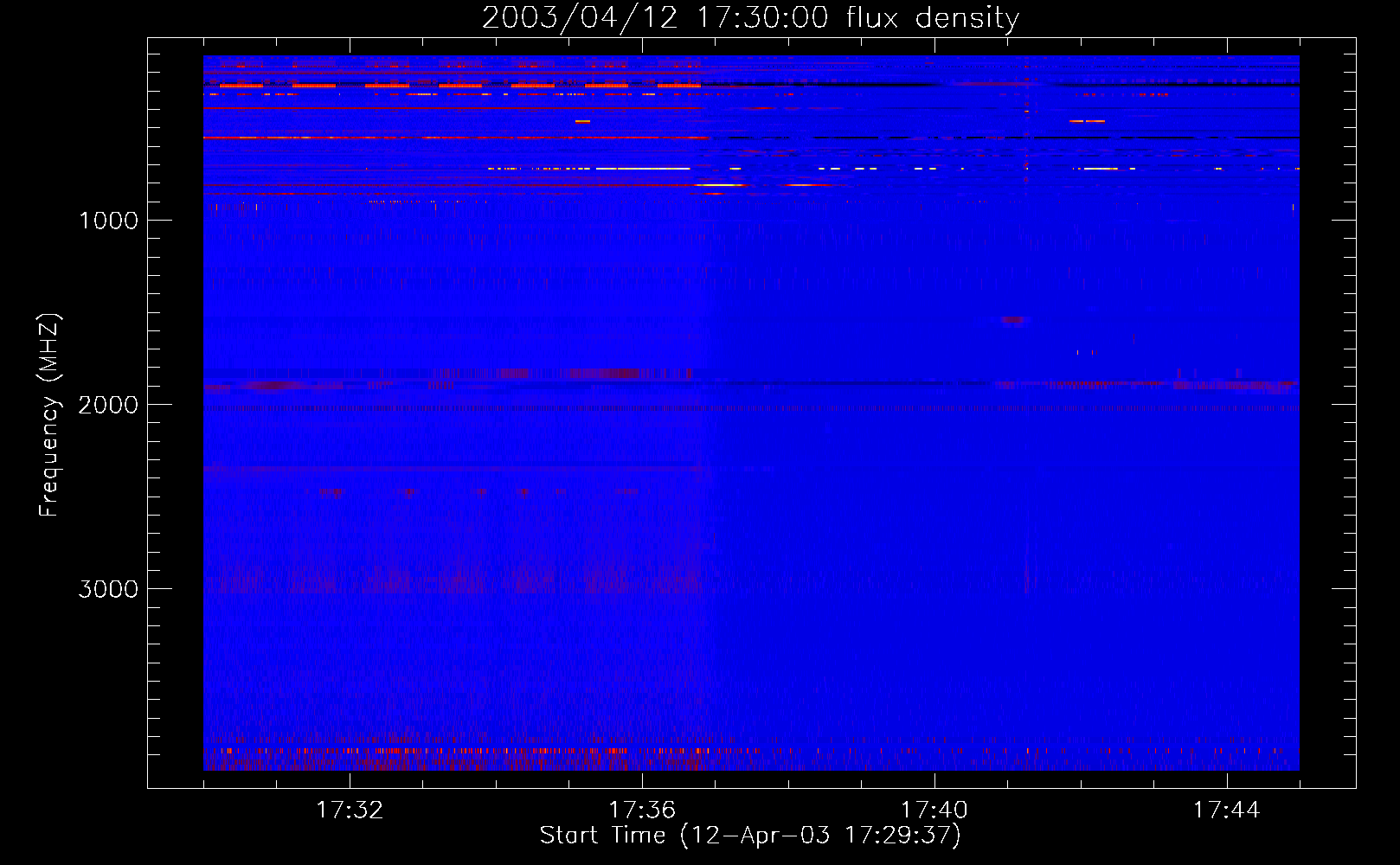Click the 17:44 time tick label

click(1226, 811)
